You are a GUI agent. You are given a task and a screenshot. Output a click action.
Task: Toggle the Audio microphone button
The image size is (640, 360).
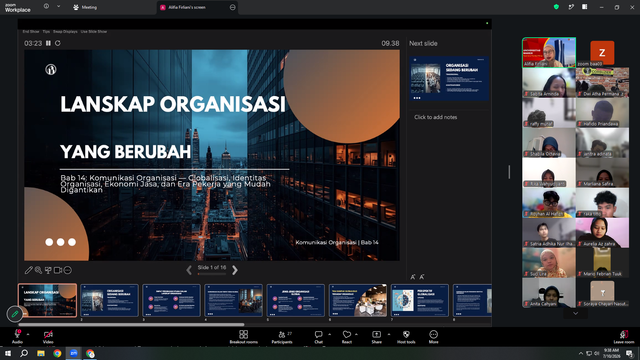coord(17,336)
